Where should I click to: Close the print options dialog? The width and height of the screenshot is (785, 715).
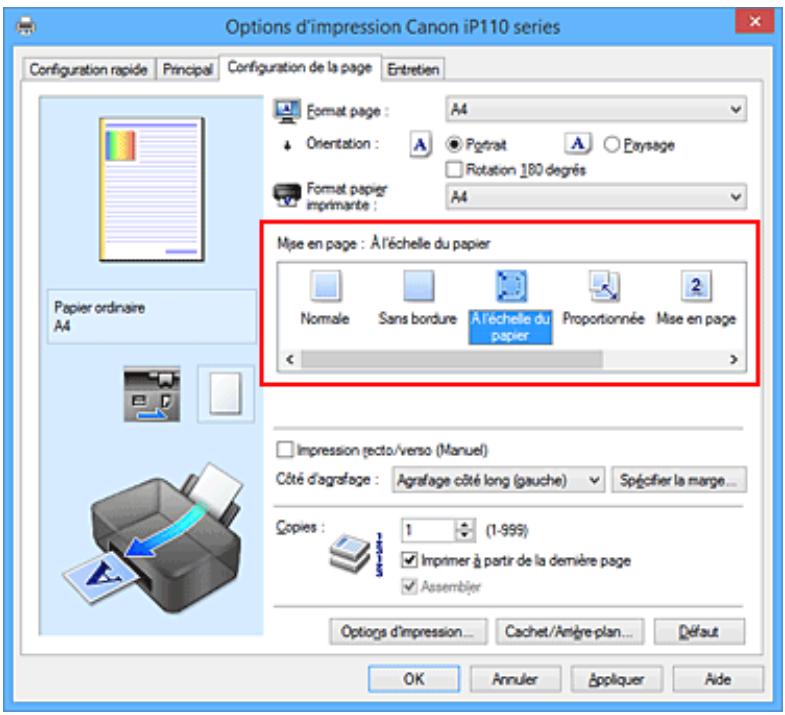755,21
